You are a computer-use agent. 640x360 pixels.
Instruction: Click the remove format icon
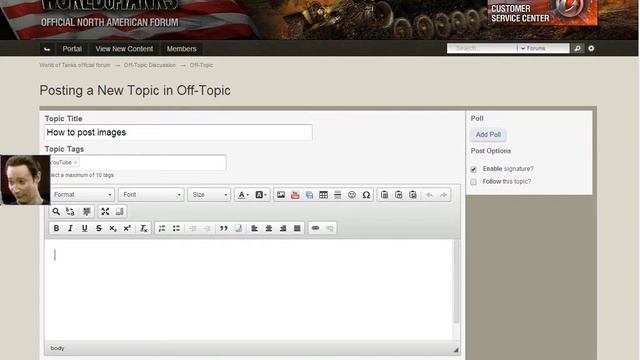coord(143,228)
